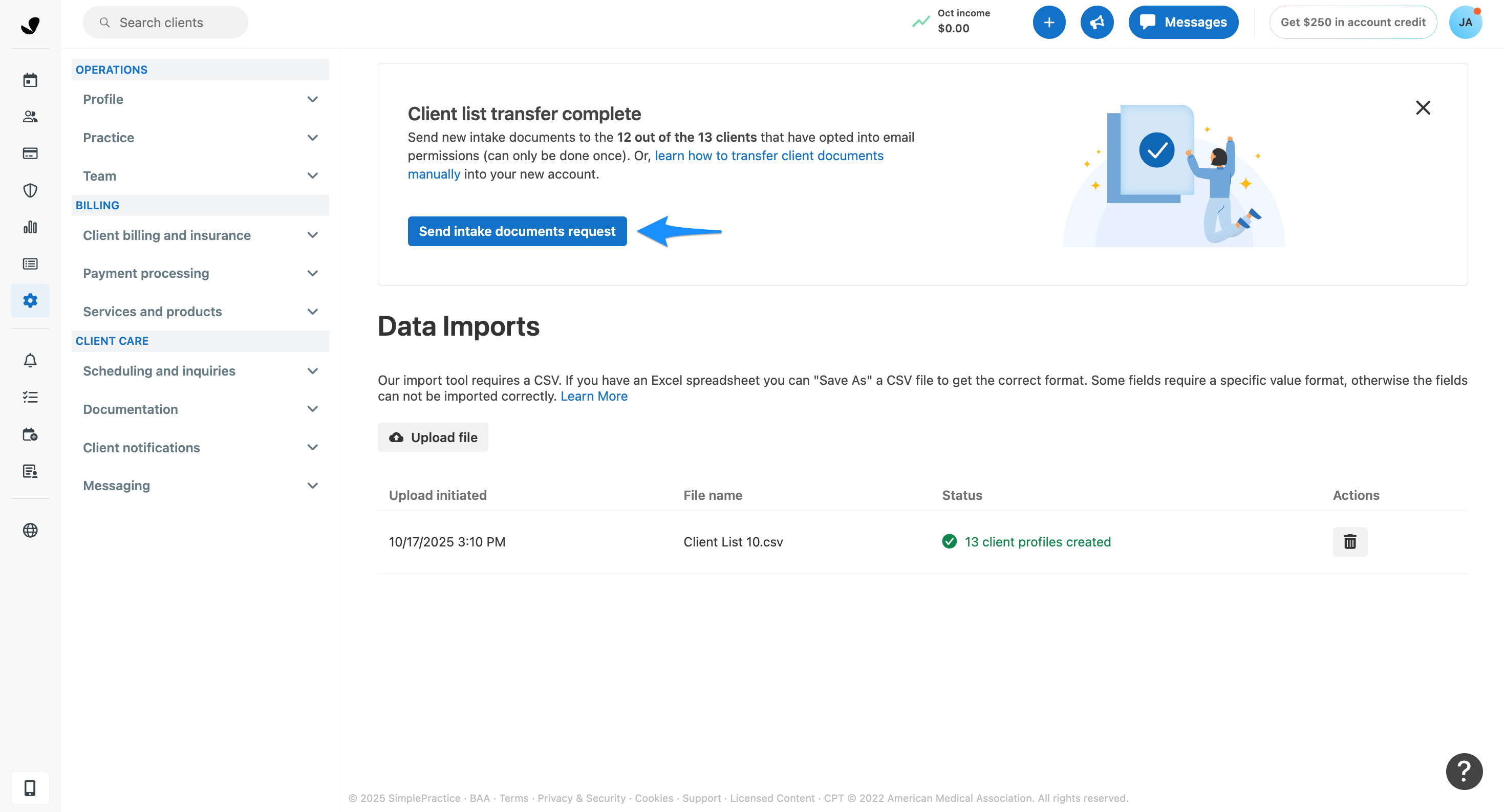Click Get $250 in account credit

tap(1352, 22)
